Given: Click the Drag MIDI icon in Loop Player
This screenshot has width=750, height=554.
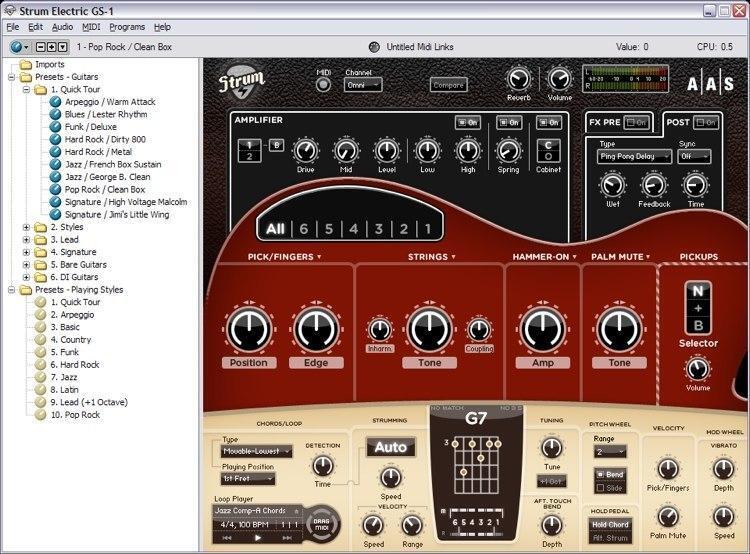Looking at the screenshot, I should (x=323, y=523).
